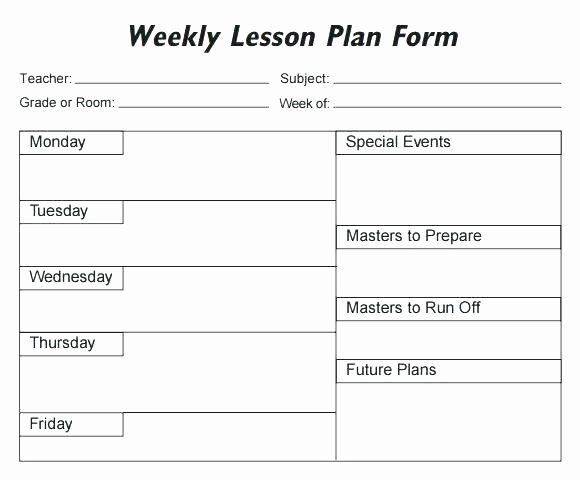Click the blank area under Tuesday
The height and width of the screenshot is (480, 580).
pyautogui.click(x=178, y=245)
